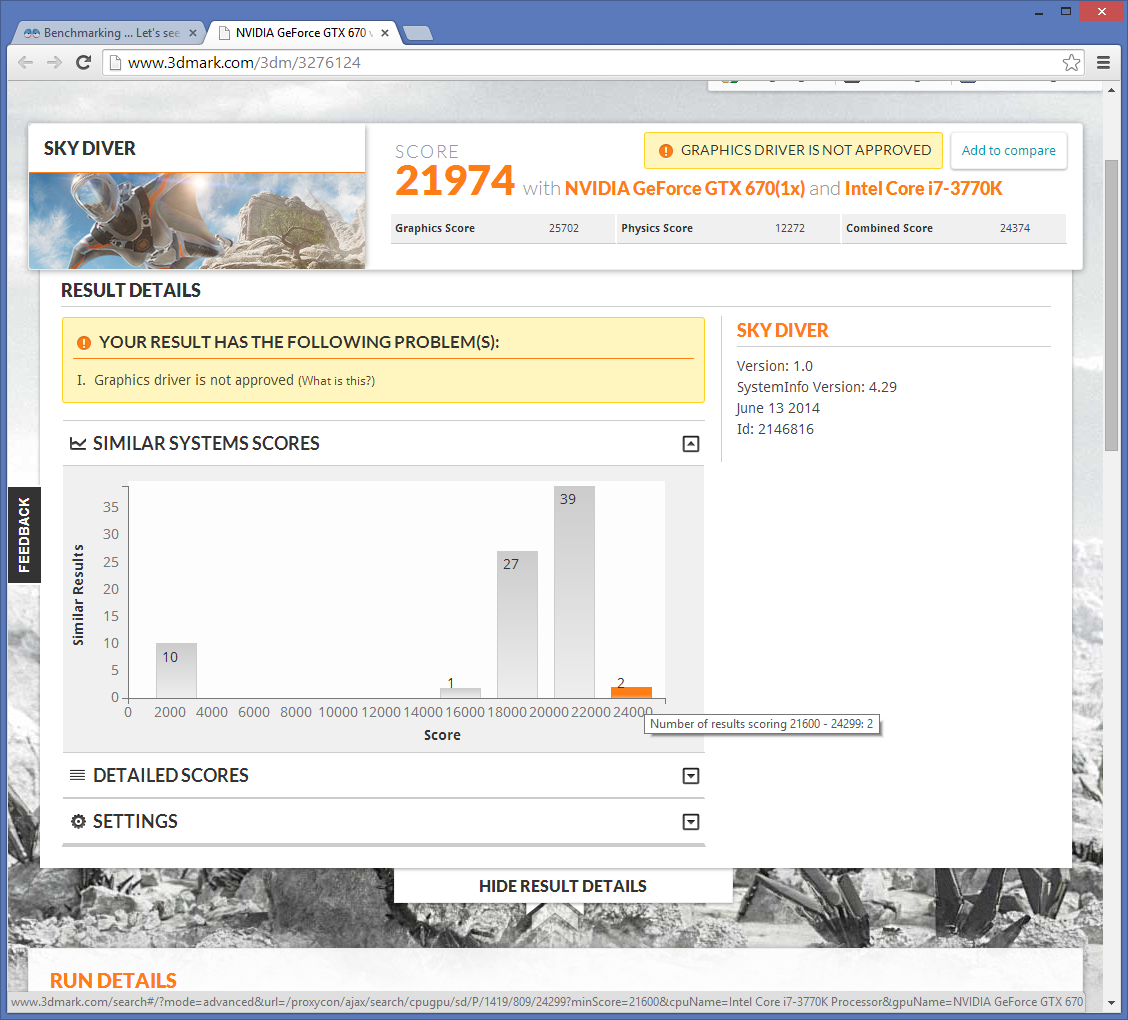
Task: Close the NVIDIA GeForce GTX 670 tab
Action: [385, 33]
